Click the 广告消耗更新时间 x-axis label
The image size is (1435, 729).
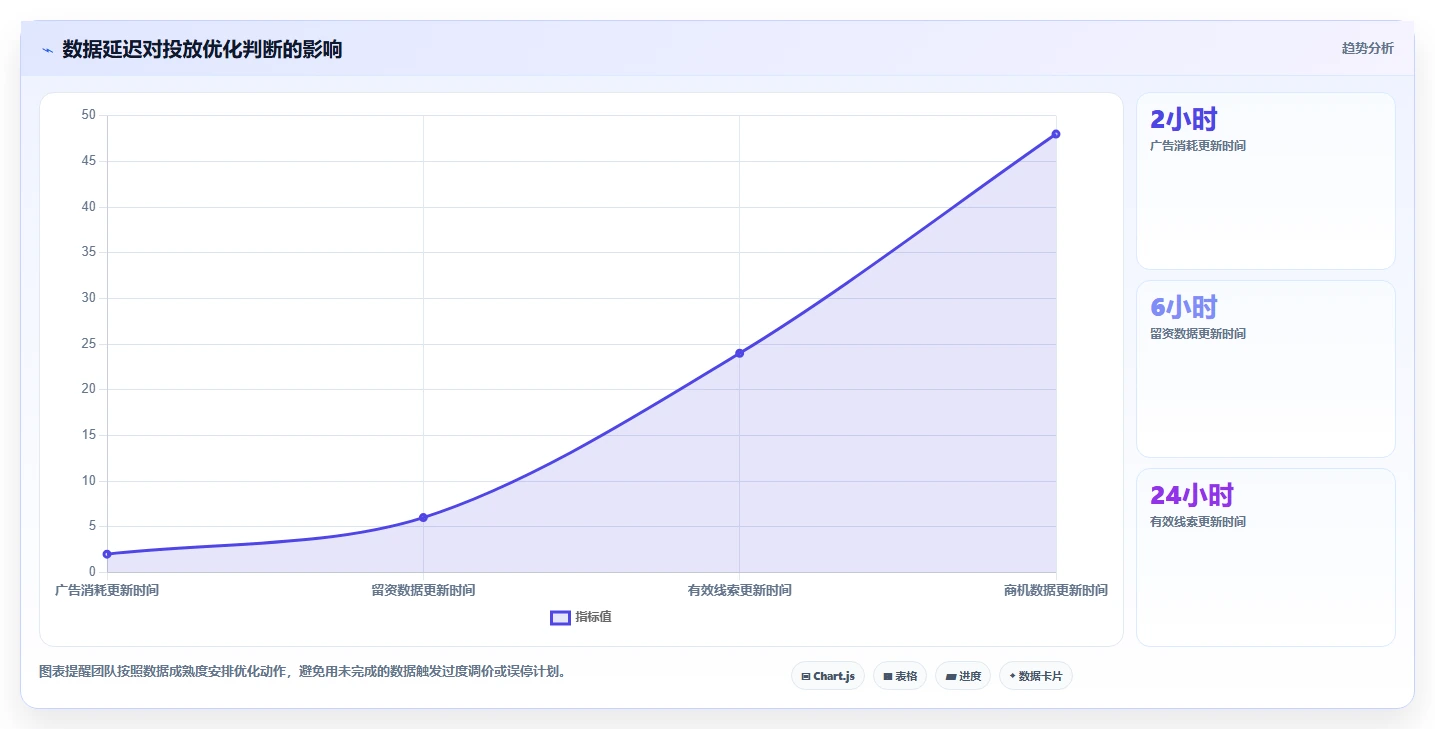pyautogui.click(x=107, y=590)
